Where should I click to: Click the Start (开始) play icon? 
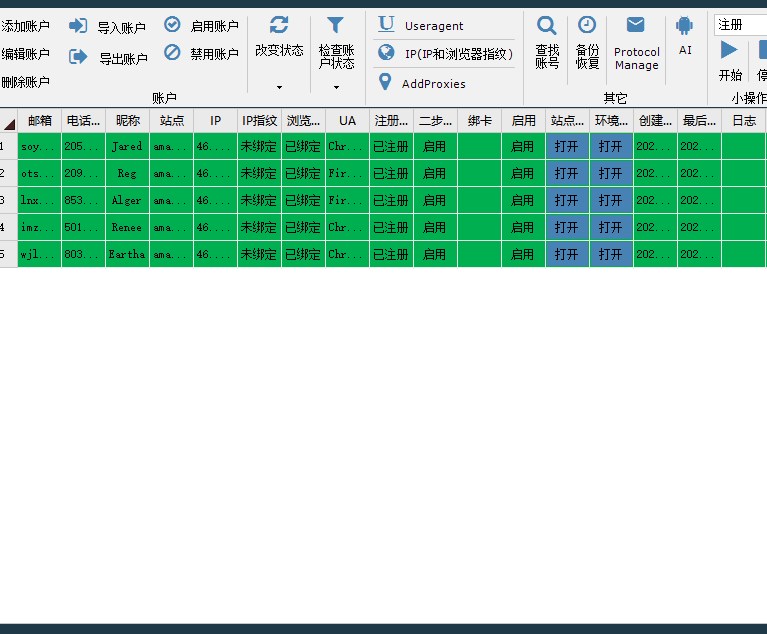(729, 50)
